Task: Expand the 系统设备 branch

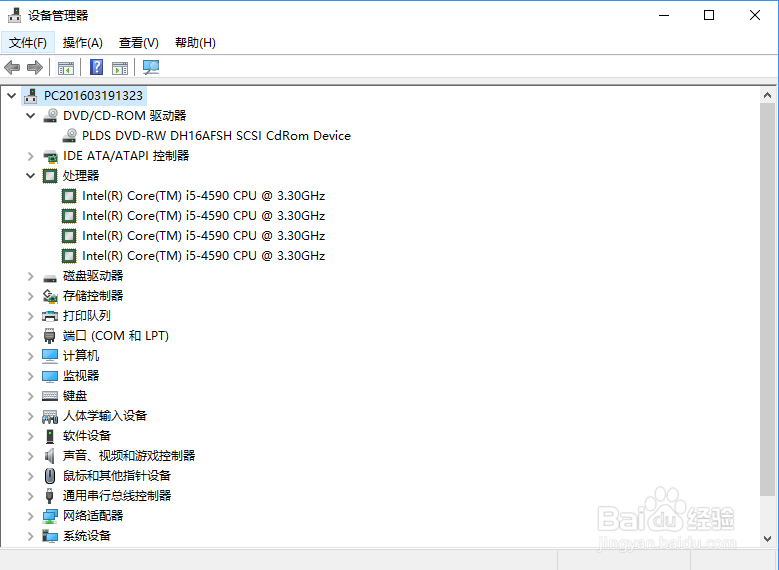Action: pyautogui.click(x=30, y=536)
